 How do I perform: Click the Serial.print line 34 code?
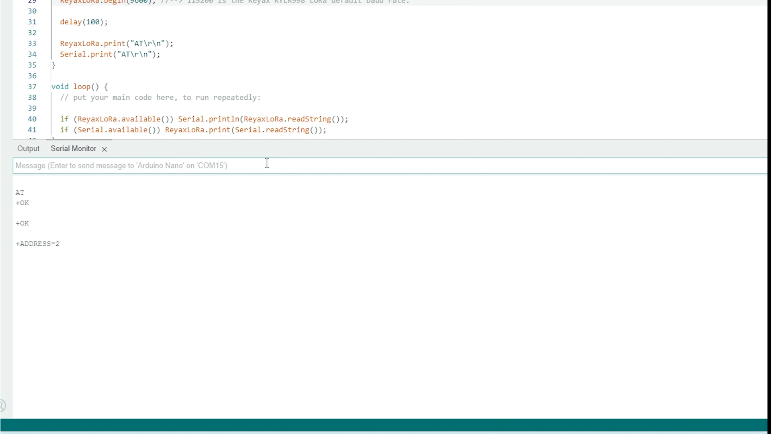coord(109,54)
